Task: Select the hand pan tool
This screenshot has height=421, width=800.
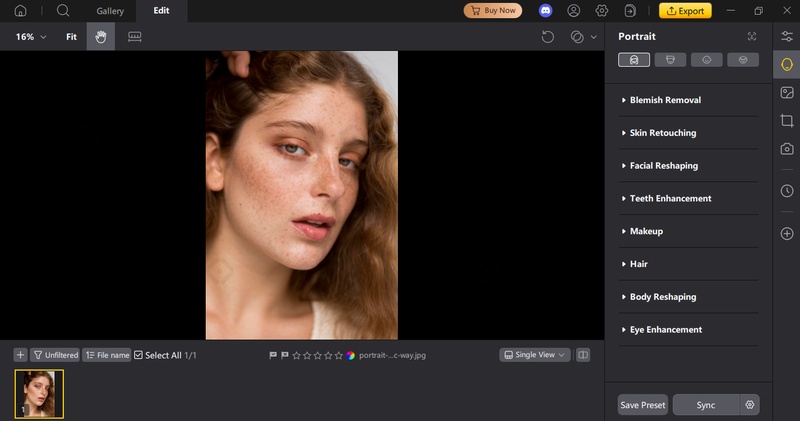Action: pos(101,37)
